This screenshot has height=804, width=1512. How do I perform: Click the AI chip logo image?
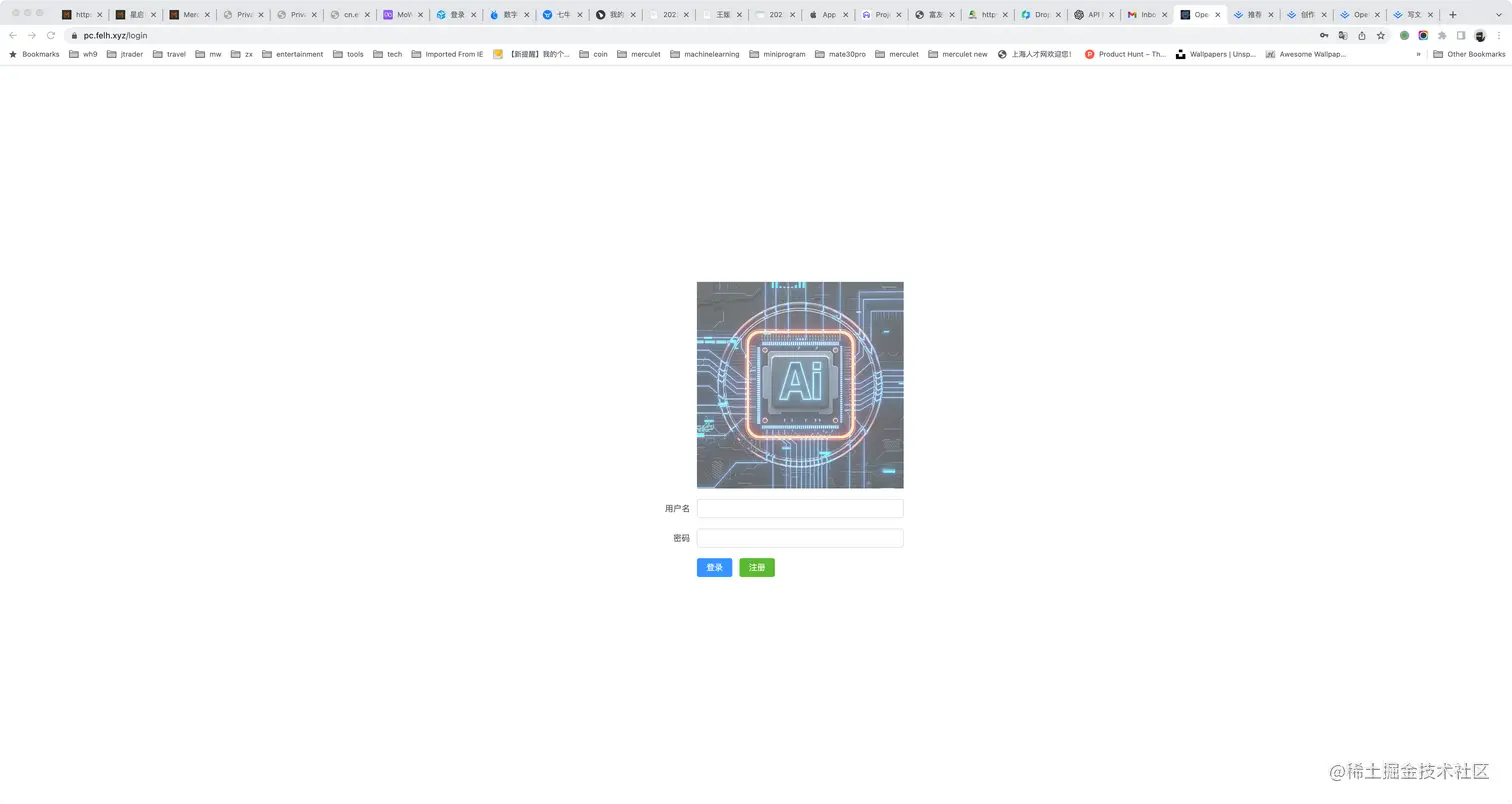pyautogui.click(x=800, y=385)
